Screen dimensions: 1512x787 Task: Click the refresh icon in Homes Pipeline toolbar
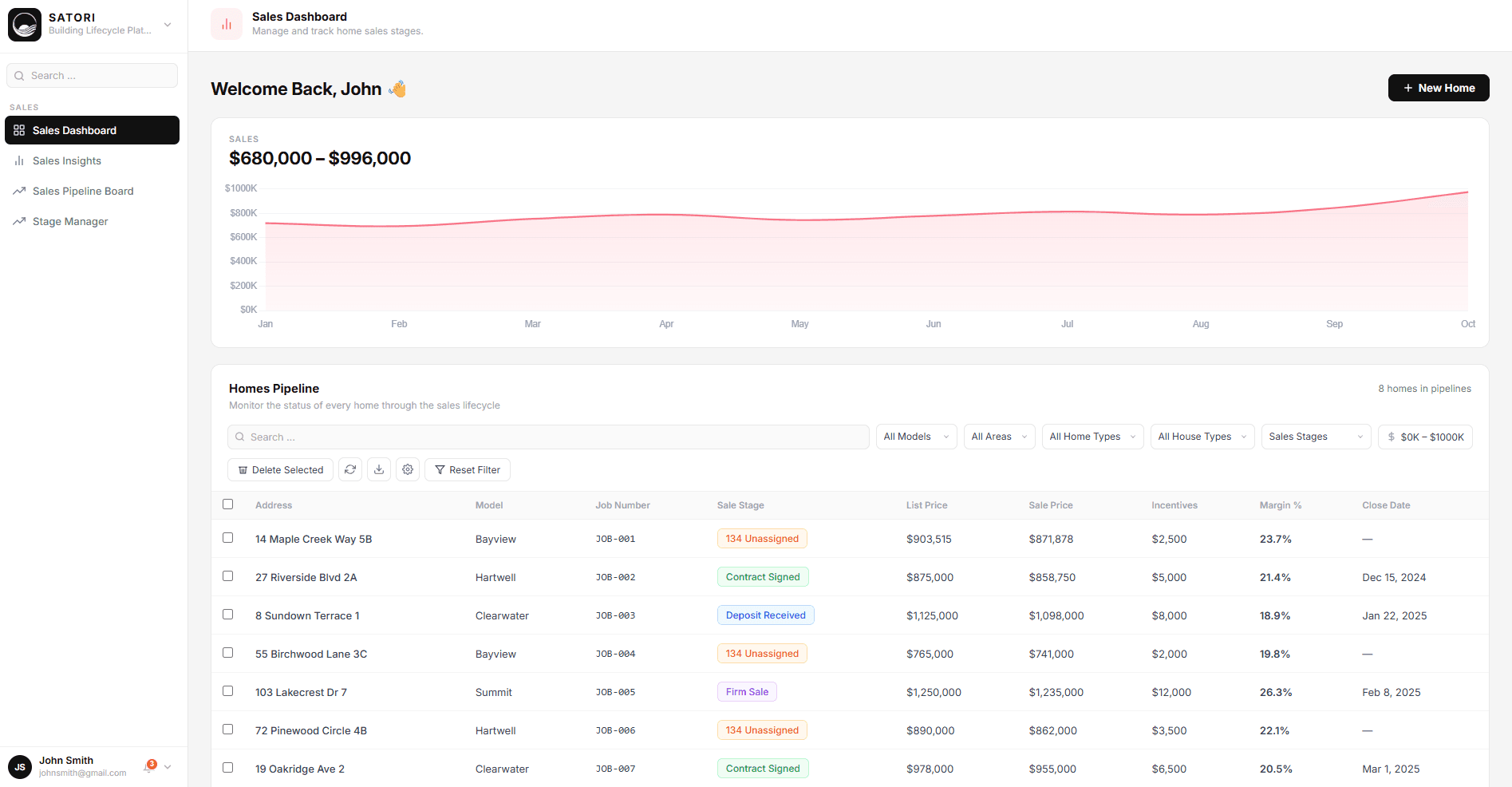point(350,469)
